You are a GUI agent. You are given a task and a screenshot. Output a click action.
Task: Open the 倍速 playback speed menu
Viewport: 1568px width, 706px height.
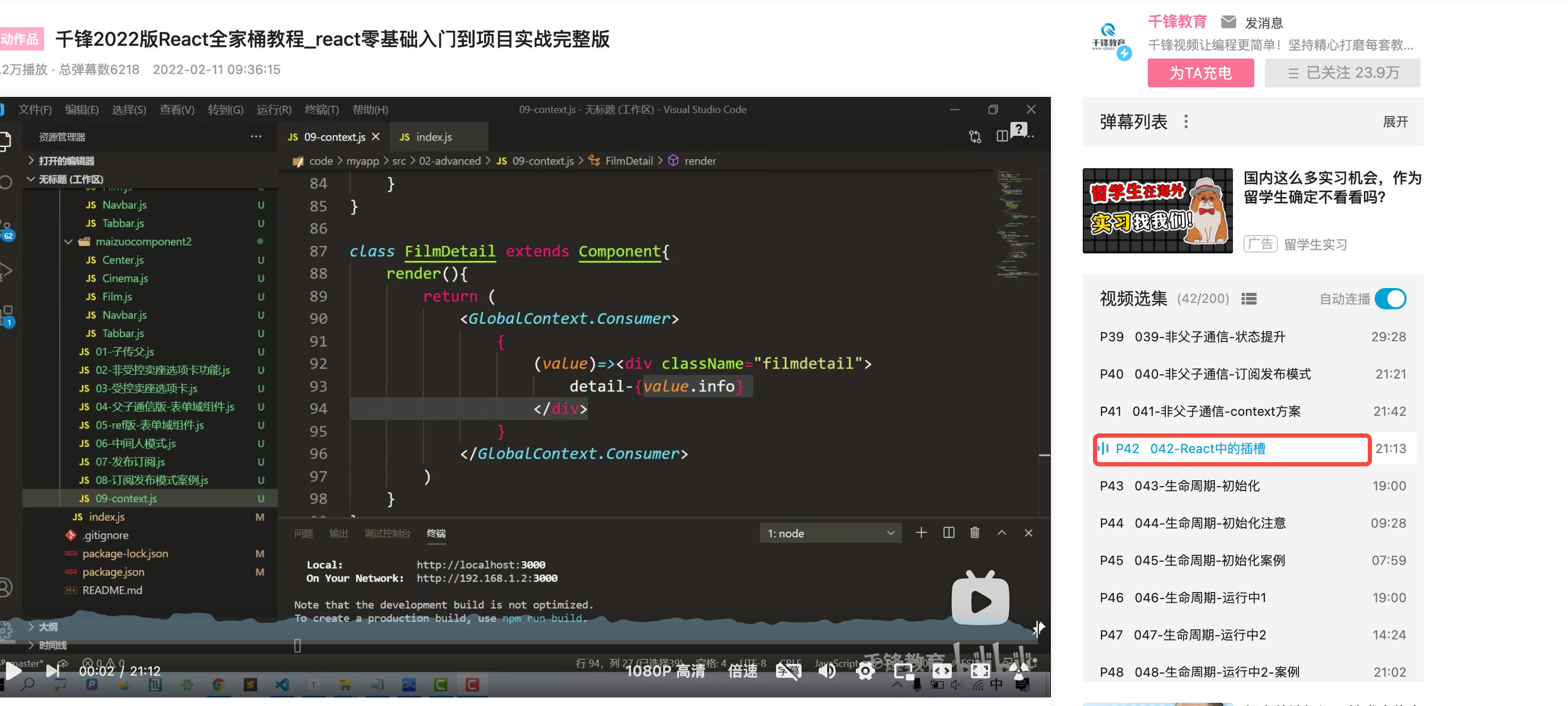[x=742, y=671]
